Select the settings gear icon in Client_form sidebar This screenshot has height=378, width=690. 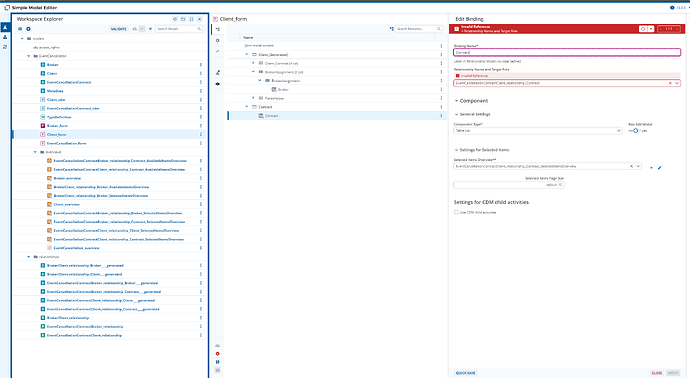[217, 40]
